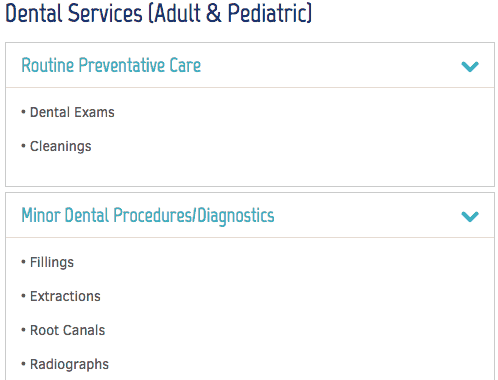This screenshot has height=380, width=498.
Task: Click the bullet next to Cleanings
Action: coord(23,146)
